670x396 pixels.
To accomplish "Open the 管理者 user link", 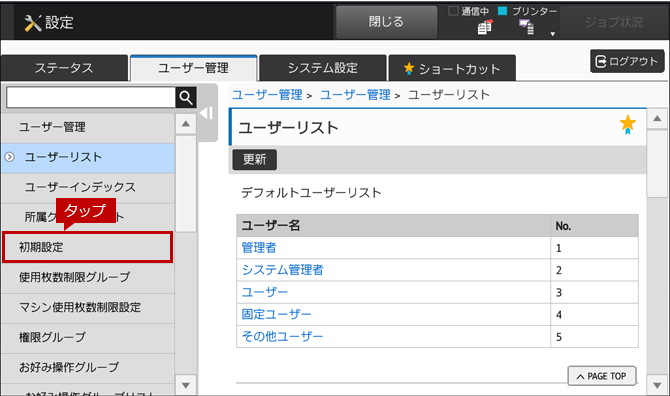I will (x=259, y=248).
